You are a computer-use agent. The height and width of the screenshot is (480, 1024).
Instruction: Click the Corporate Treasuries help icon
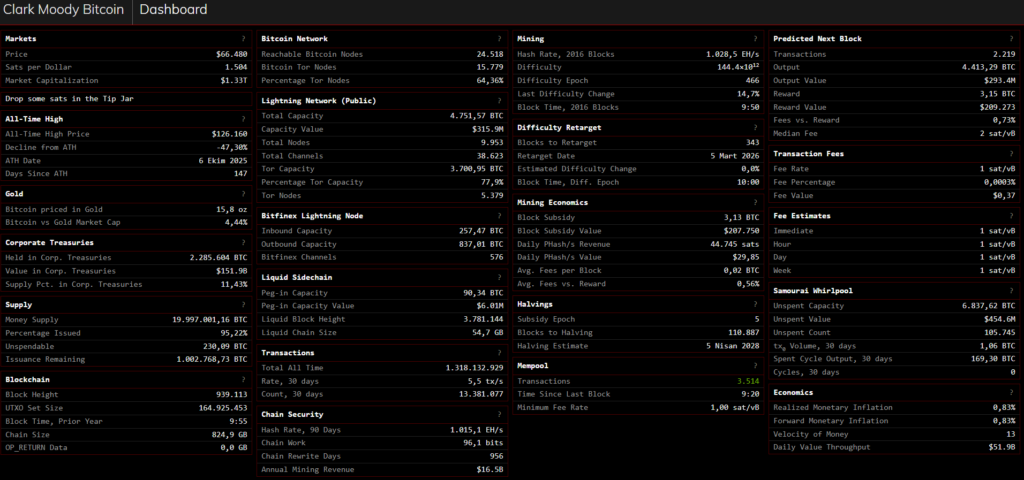tap(243, 243)
